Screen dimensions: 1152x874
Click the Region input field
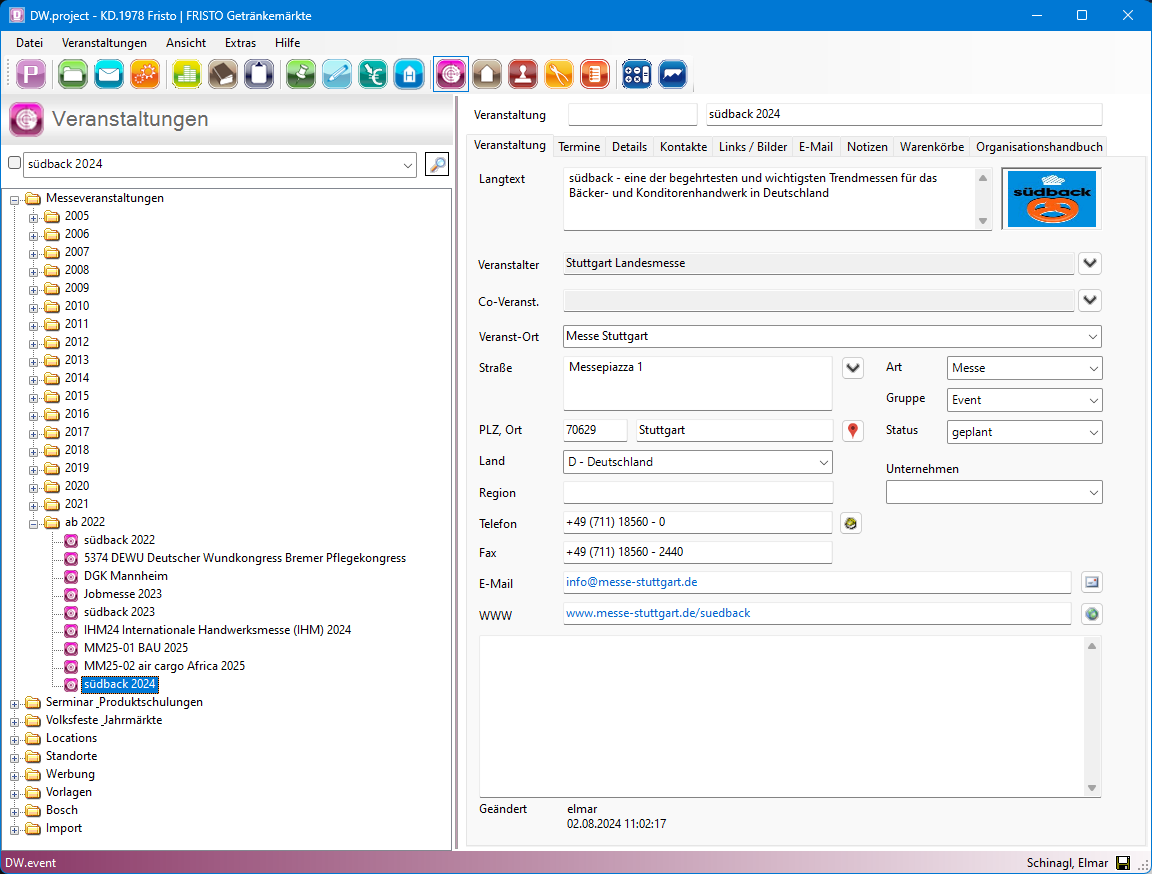698,492
